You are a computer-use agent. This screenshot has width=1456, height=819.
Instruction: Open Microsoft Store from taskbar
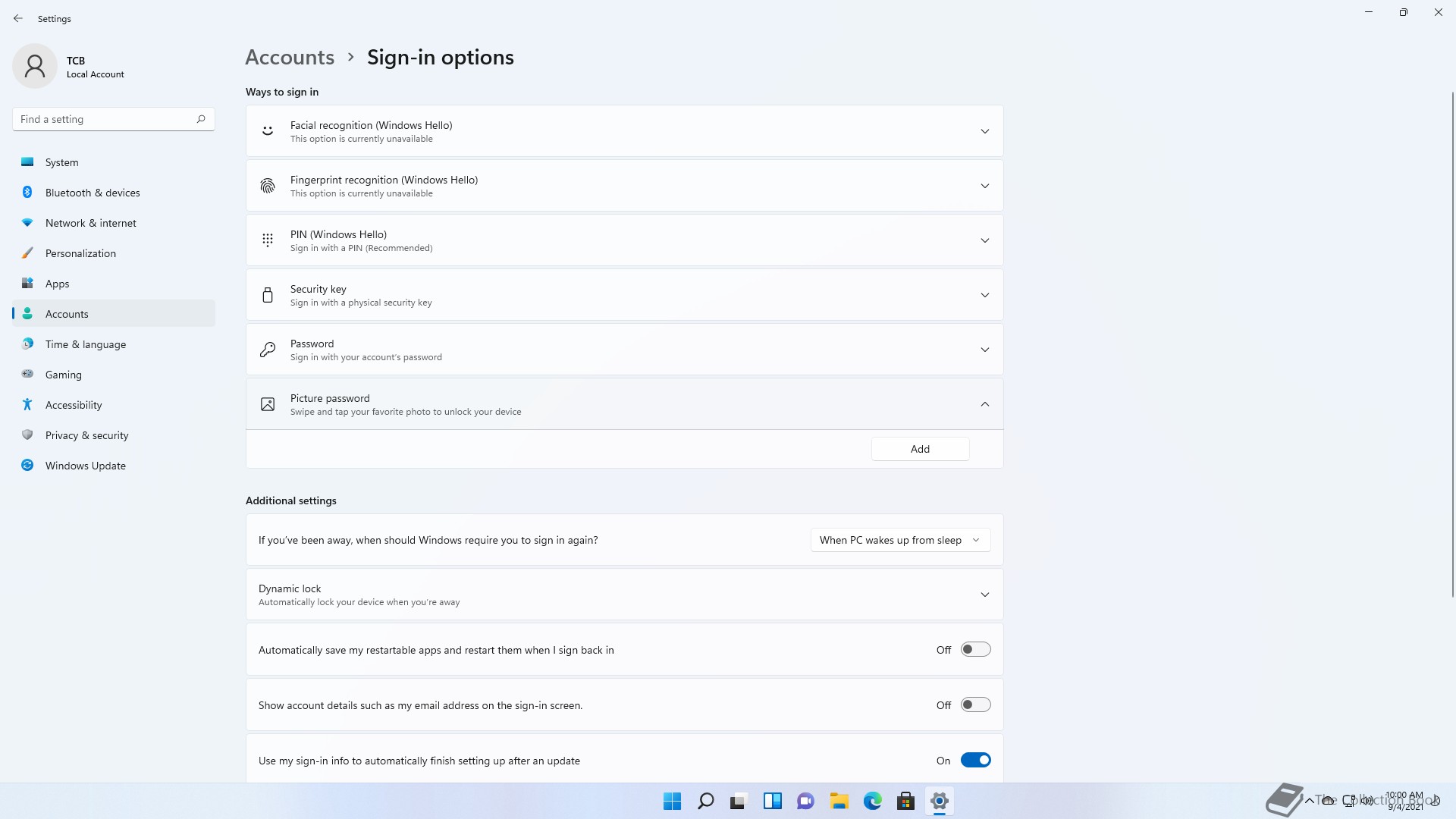pyautogui.click(x=905, y=801)
